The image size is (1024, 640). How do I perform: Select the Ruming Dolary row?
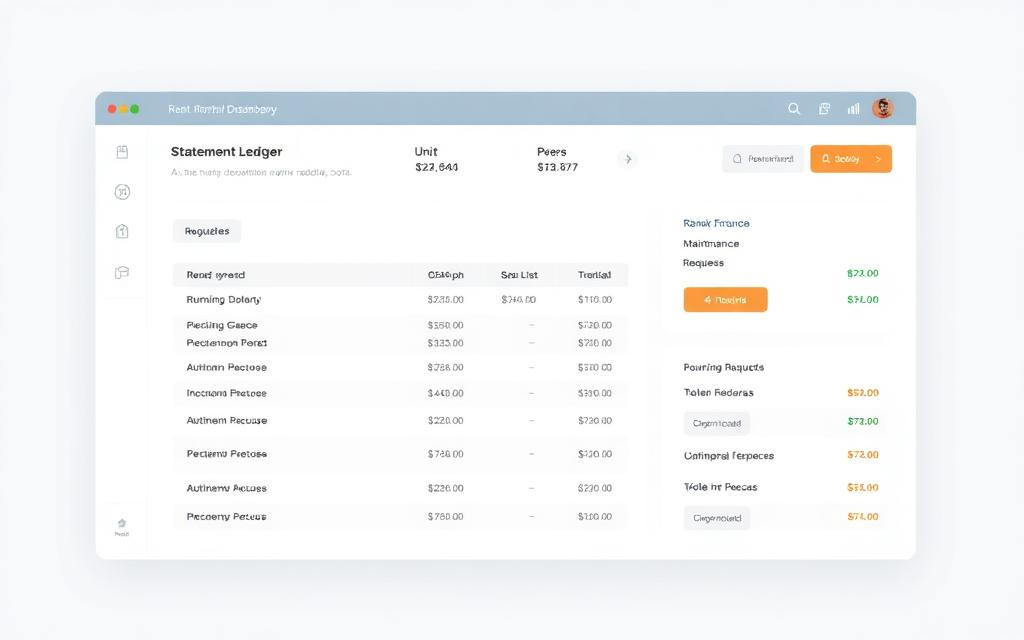click(400, 300)
